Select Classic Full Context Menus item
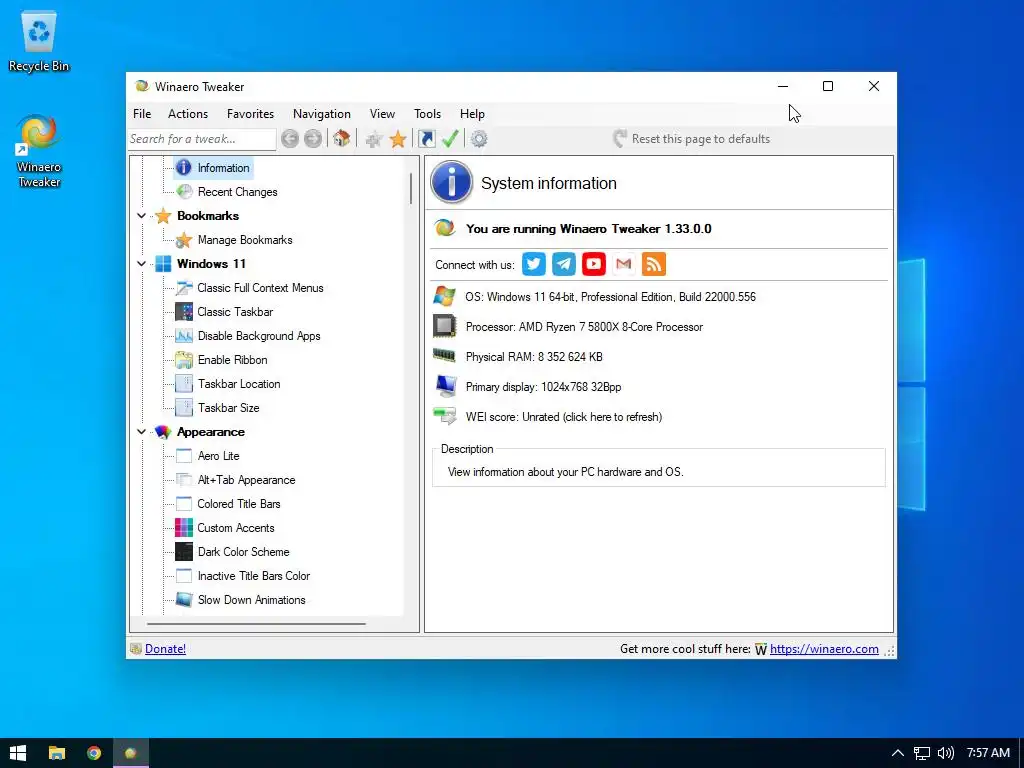 pyautogui.click(x=260, y=287)
